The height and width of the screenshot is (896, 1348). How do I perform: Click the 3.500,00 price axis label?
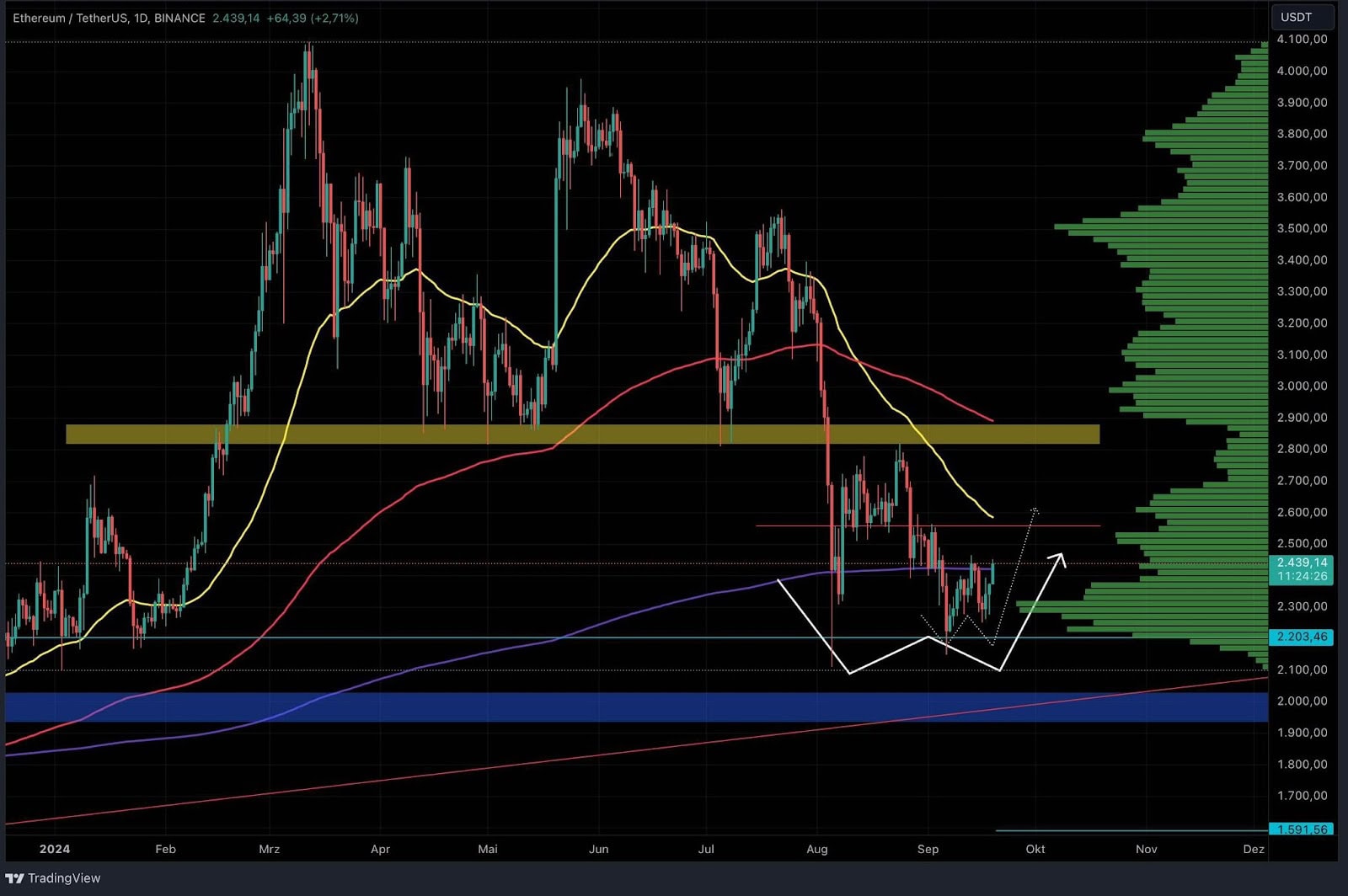1302,228
